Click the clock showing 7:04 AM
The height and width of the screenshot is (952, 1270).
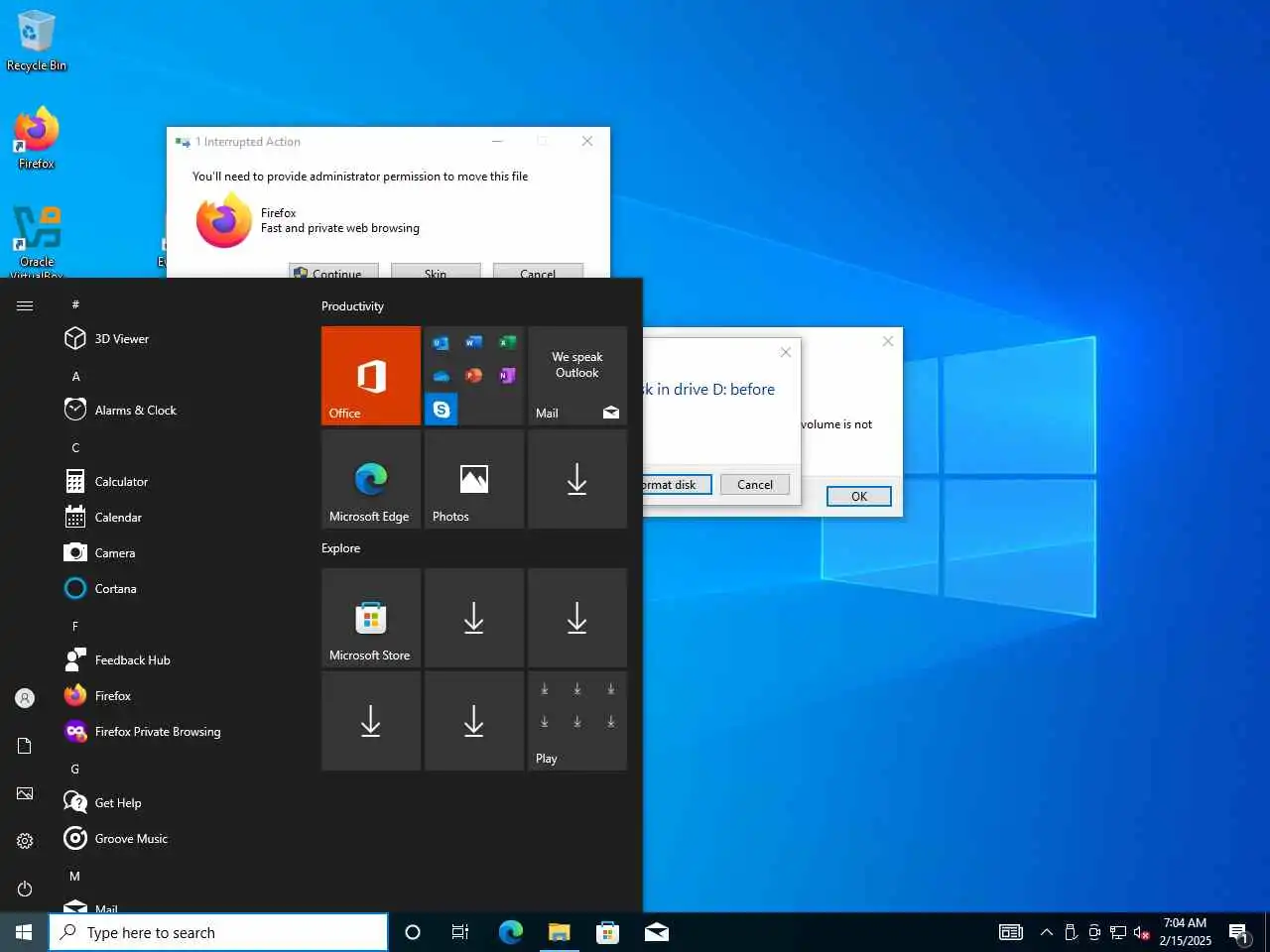1185,932
